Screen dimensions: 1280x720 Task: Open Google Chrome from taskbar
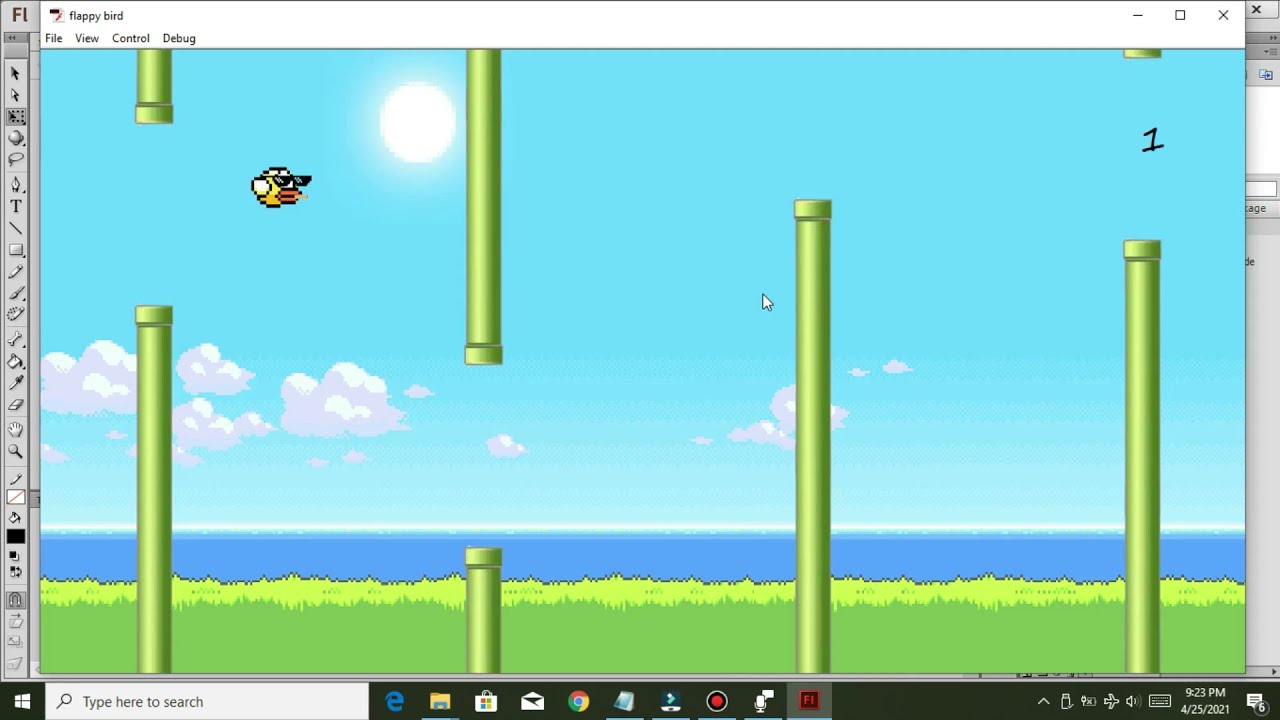[x=578, y=701]
